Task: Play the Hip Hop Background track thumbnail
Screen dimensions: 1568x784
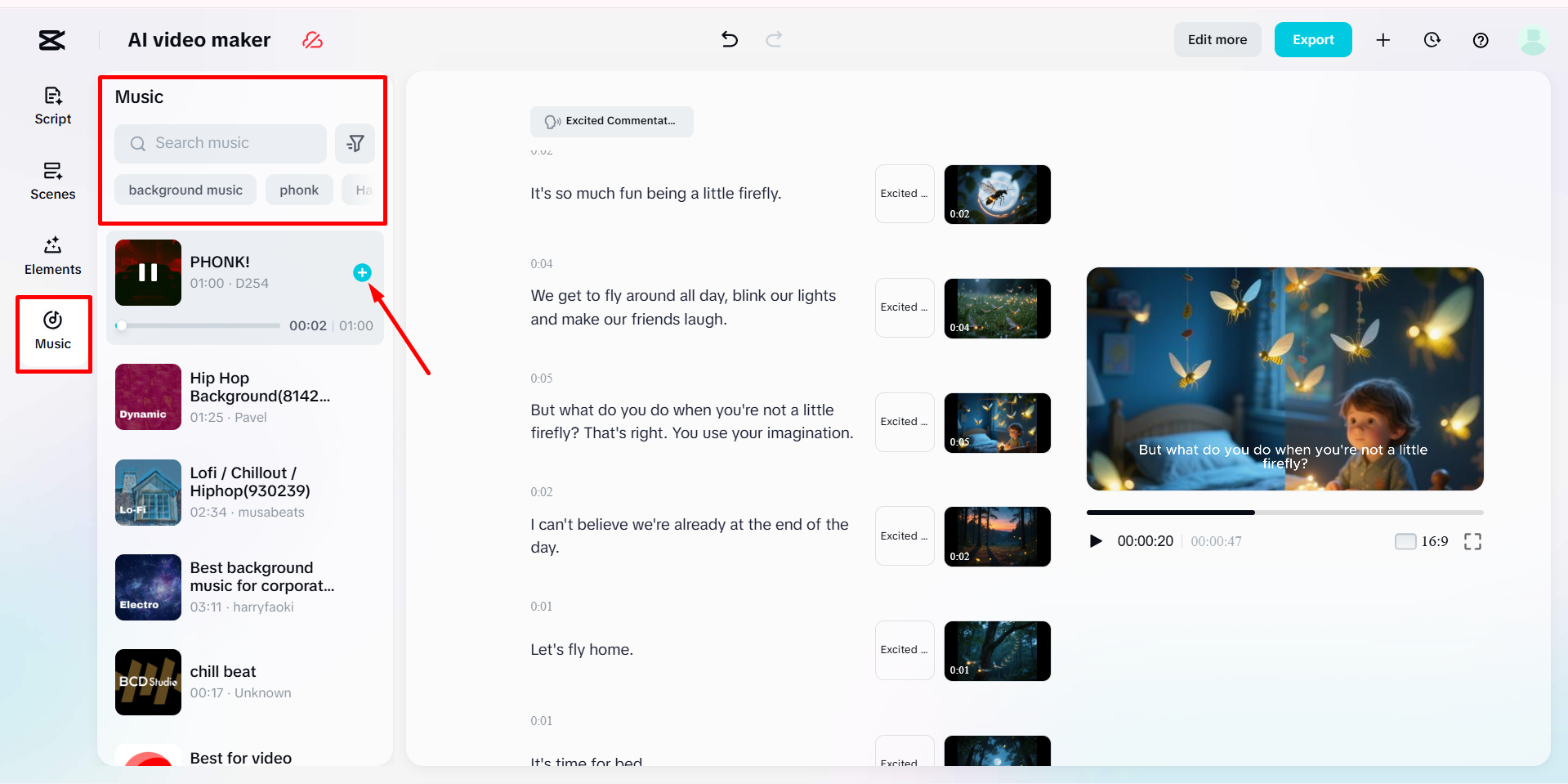Action: (148, 396)
